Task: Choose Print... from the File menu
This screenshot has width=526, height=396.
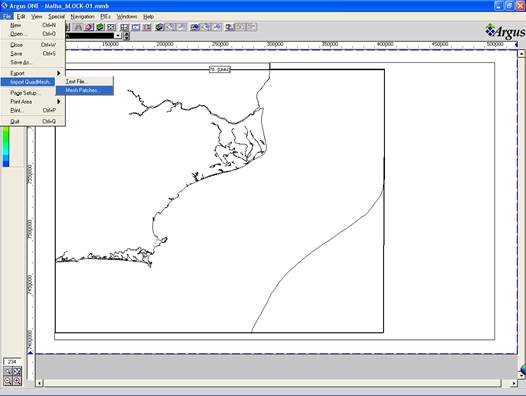Action: click(33, 110)
